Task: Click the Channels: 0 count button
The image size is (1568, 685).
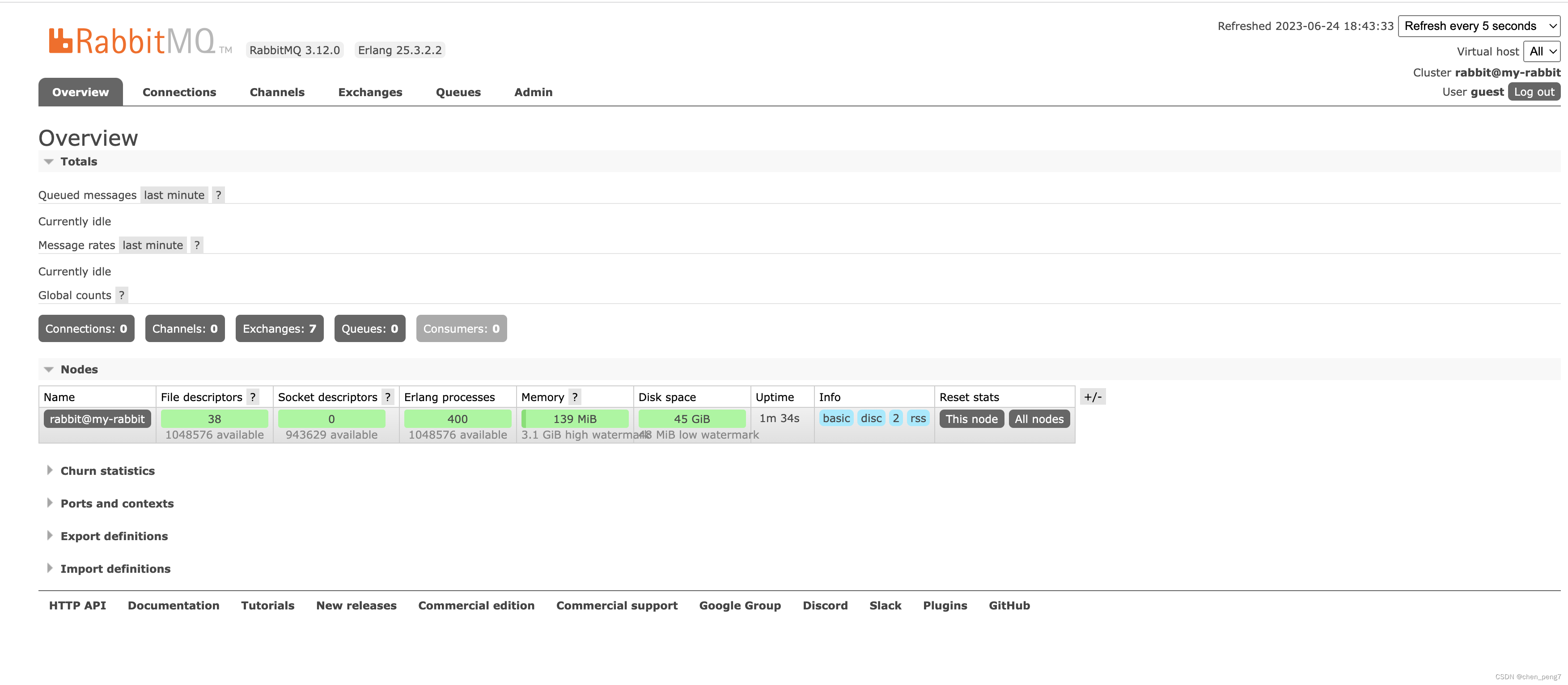Action: point(185,329)
